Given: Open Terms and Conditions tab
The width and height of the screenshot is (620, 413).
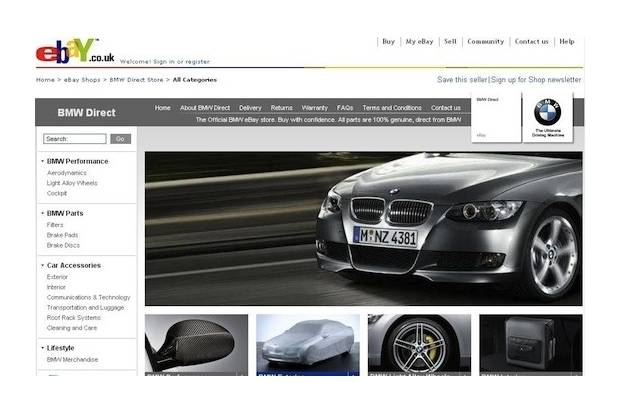Looking at the screenshot, I should coord(392,108).
